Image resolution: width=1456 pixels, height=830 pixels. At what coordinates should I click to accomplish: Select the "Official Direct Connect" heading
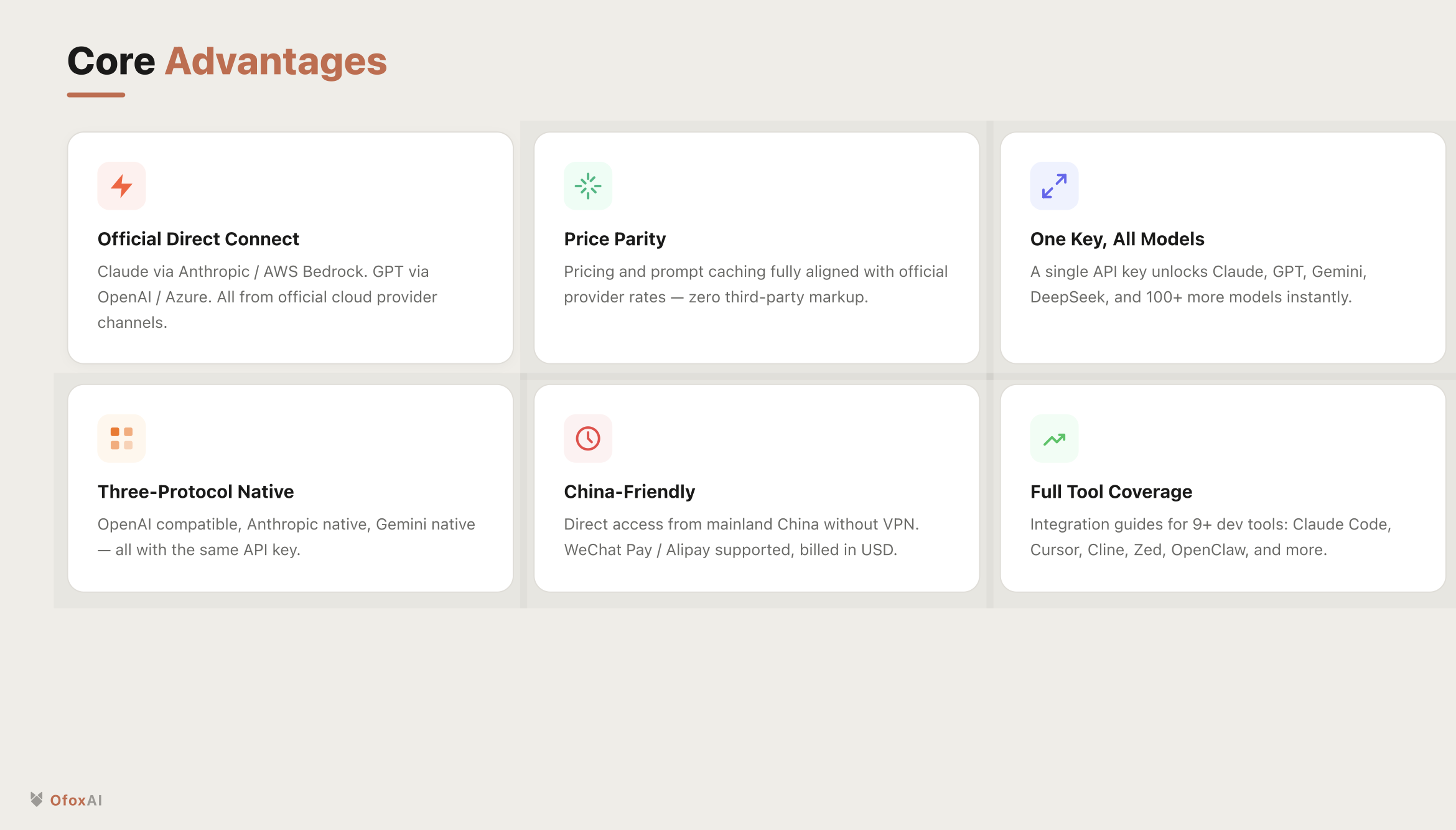coord(198,239)
